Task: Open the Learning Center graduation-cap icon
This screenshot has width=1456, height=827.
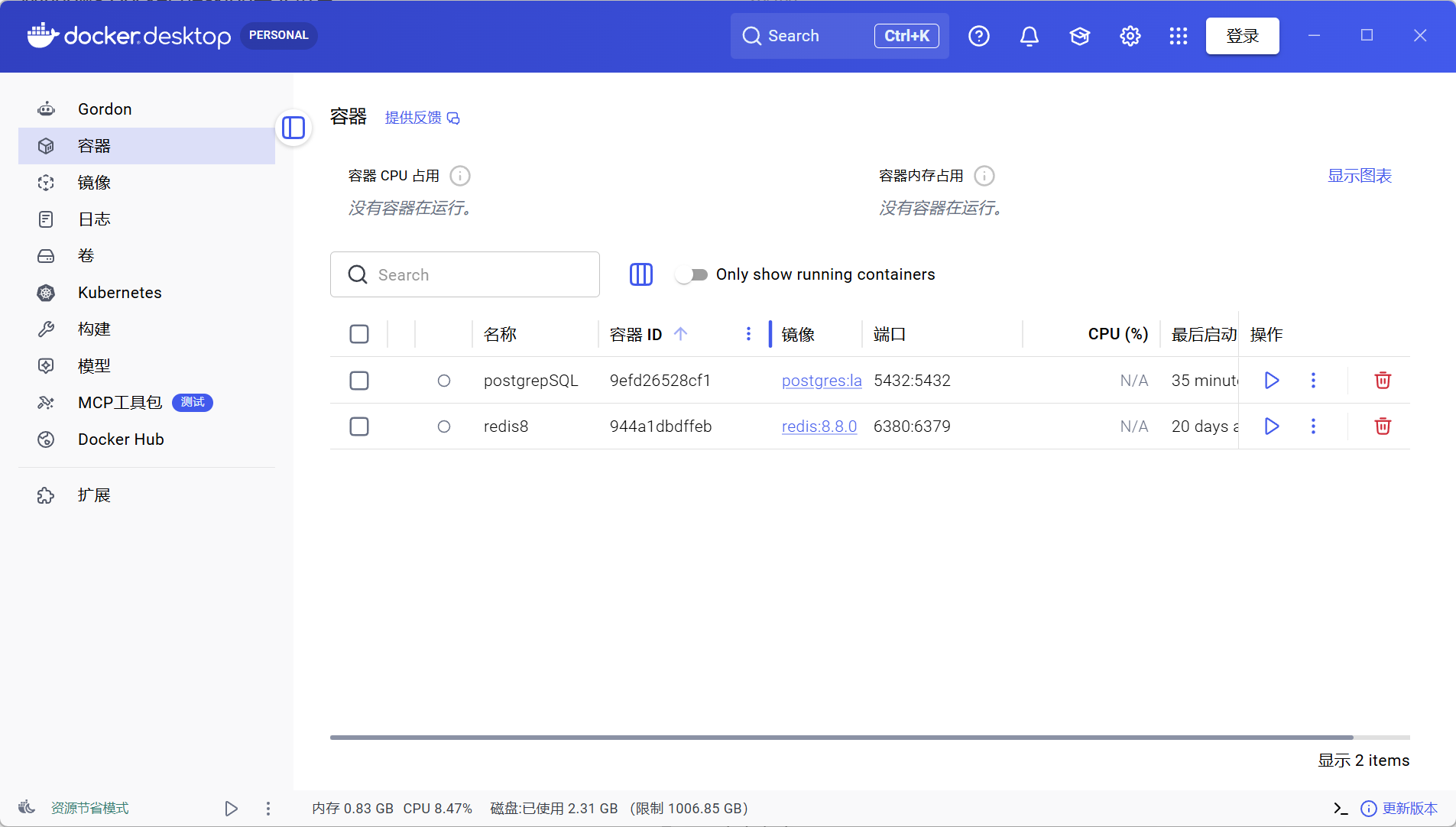Action: [1080, 36]
